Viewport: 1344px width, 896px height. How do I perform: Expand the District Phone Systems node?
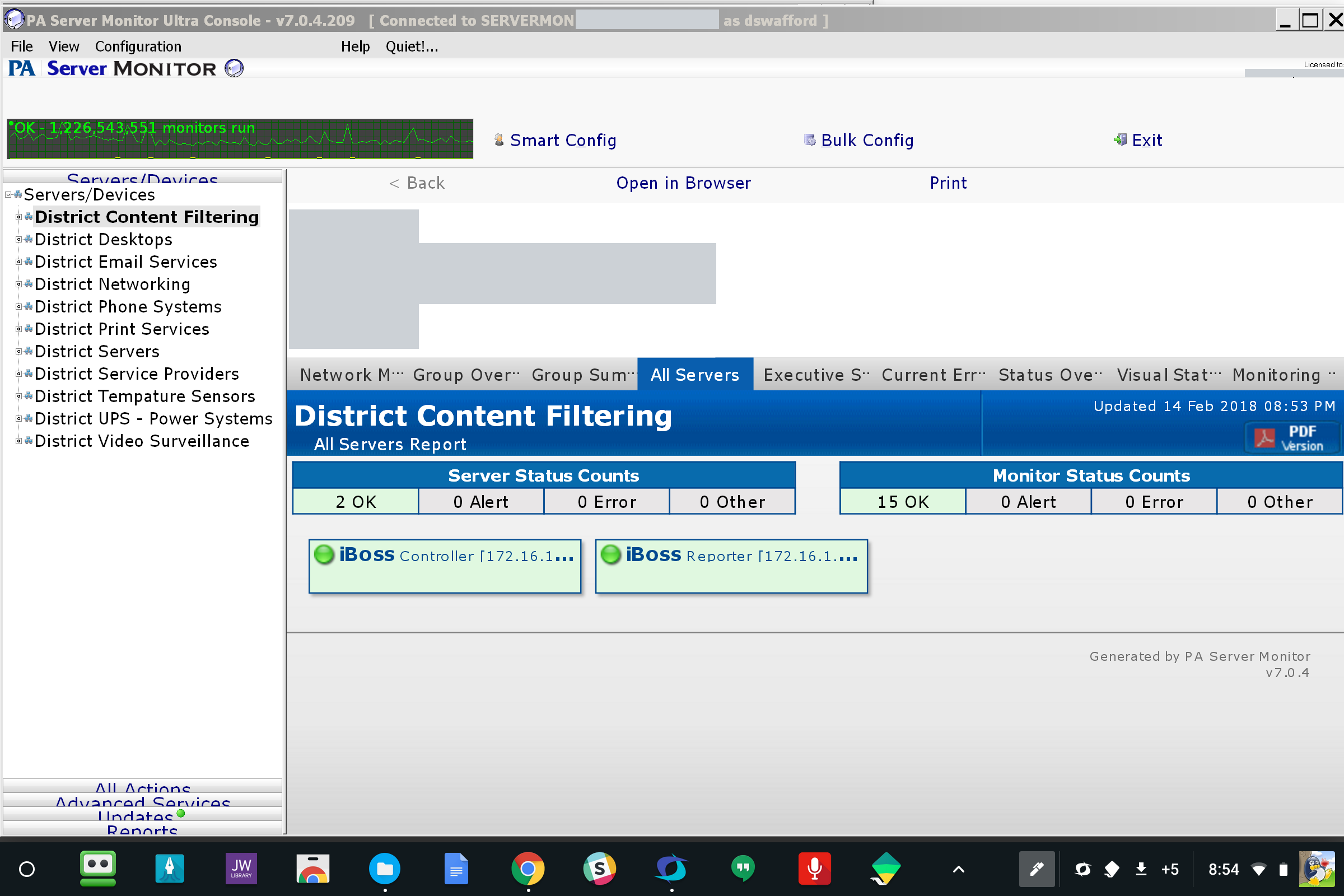point(18,307)
